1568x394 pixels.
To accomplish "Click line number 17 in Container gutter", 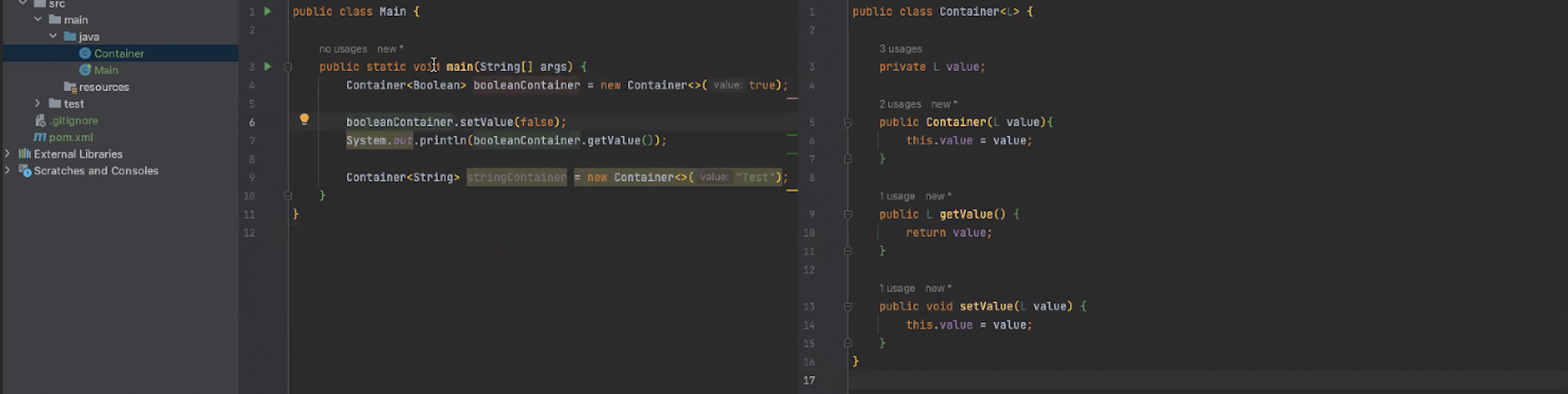I will click(x=809, y=380).
